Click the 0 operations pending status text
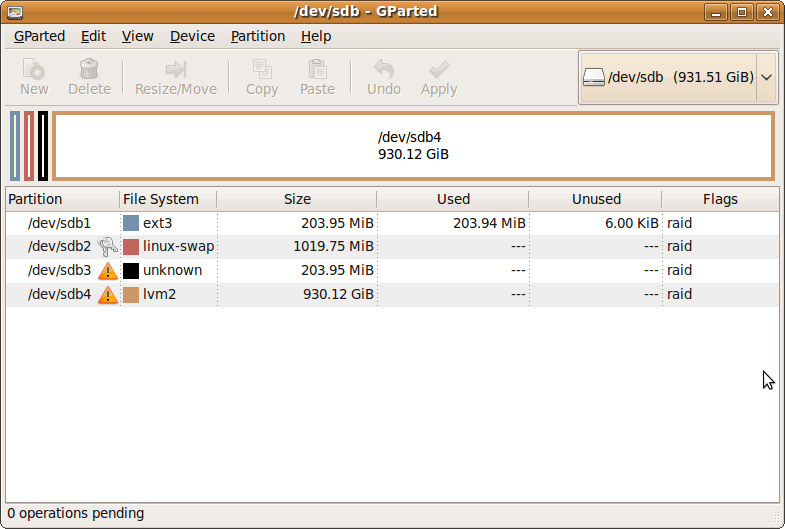 pos(76,513)
